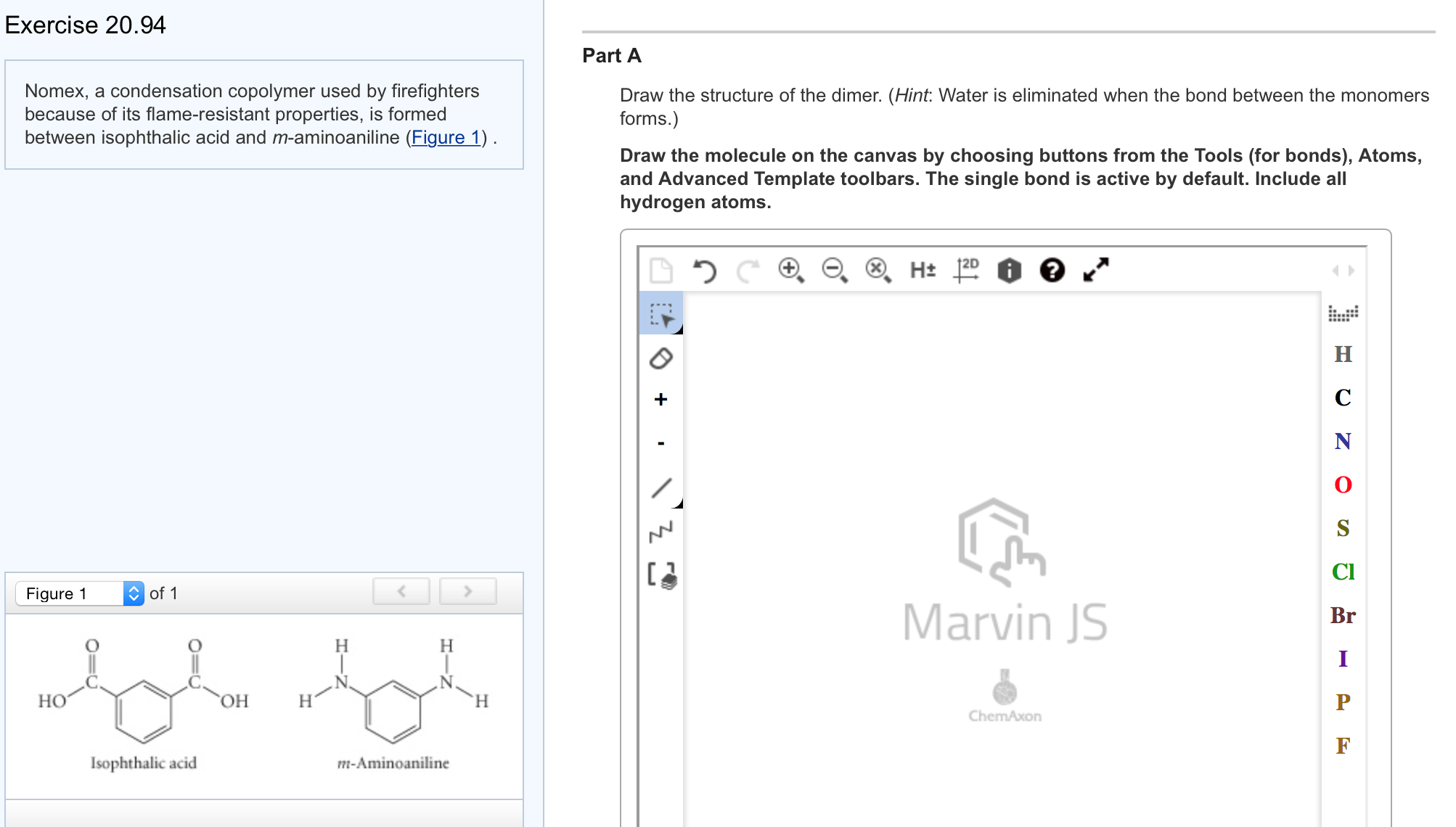
Task: Choose the green Cl chlorine atom
Action: pyautogui.click(x=1343, y=572)
